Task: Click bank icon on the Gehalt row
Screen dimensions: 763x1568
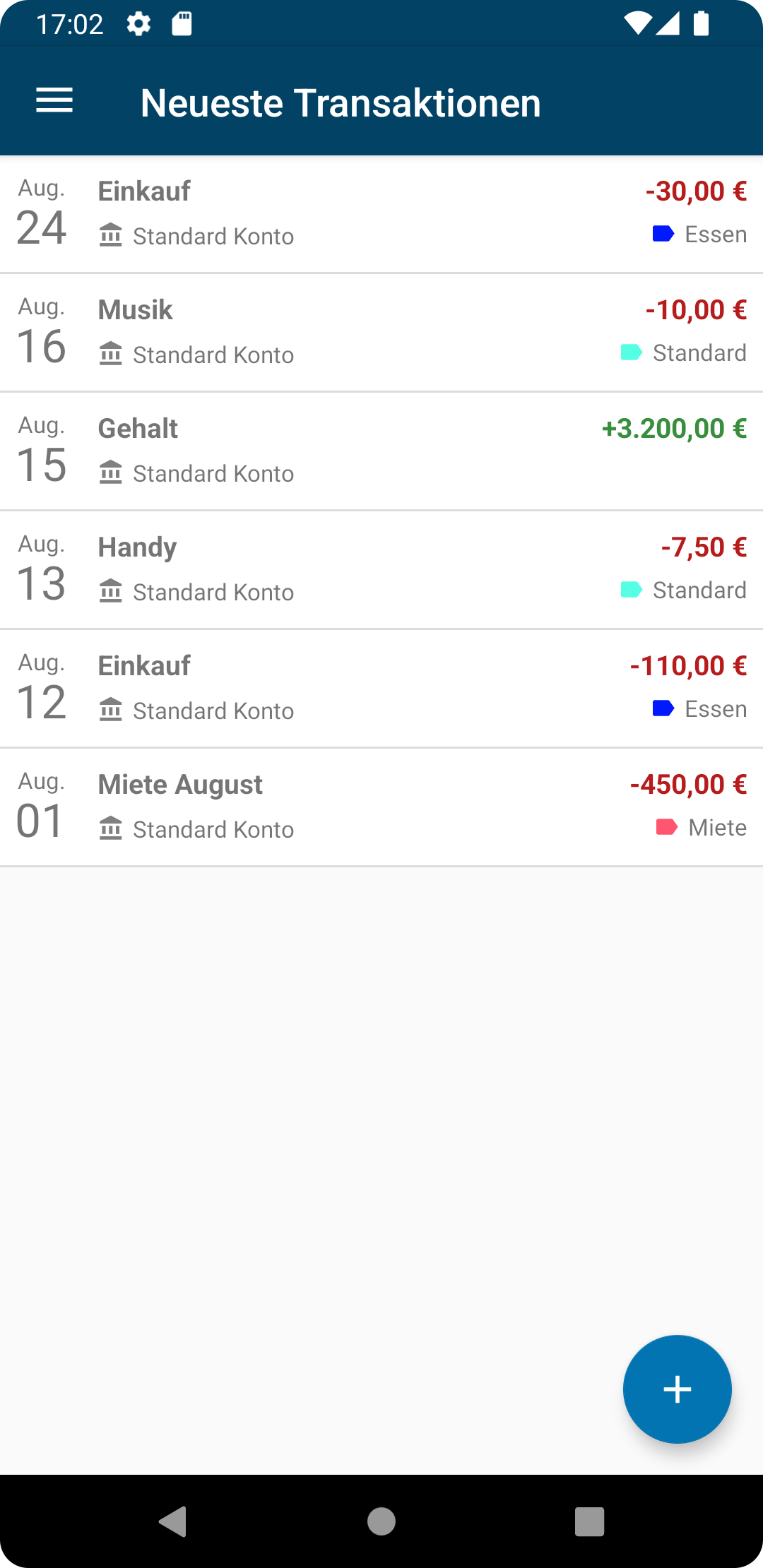Action: [111, 473]
